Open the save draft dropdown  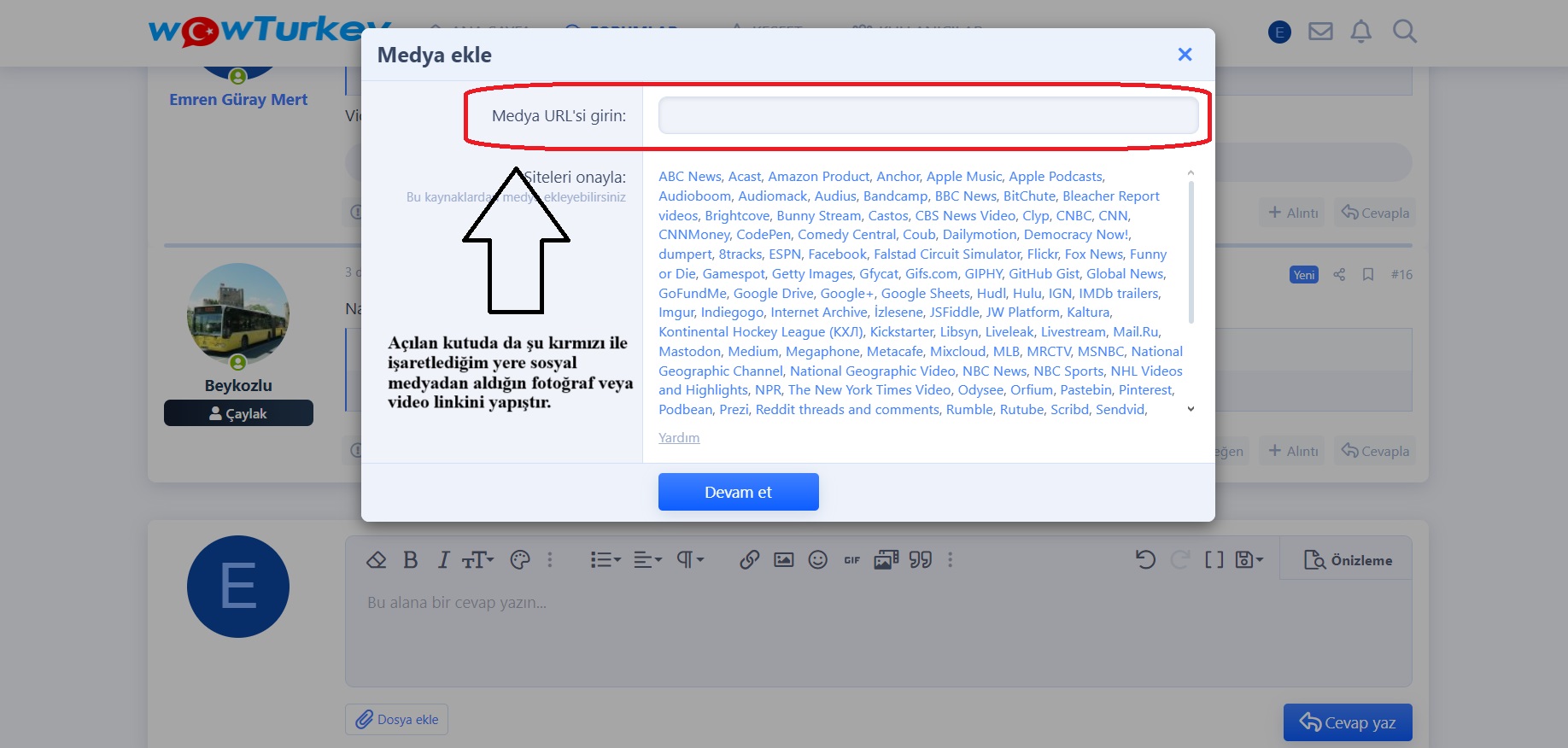tap(1249, 560)
